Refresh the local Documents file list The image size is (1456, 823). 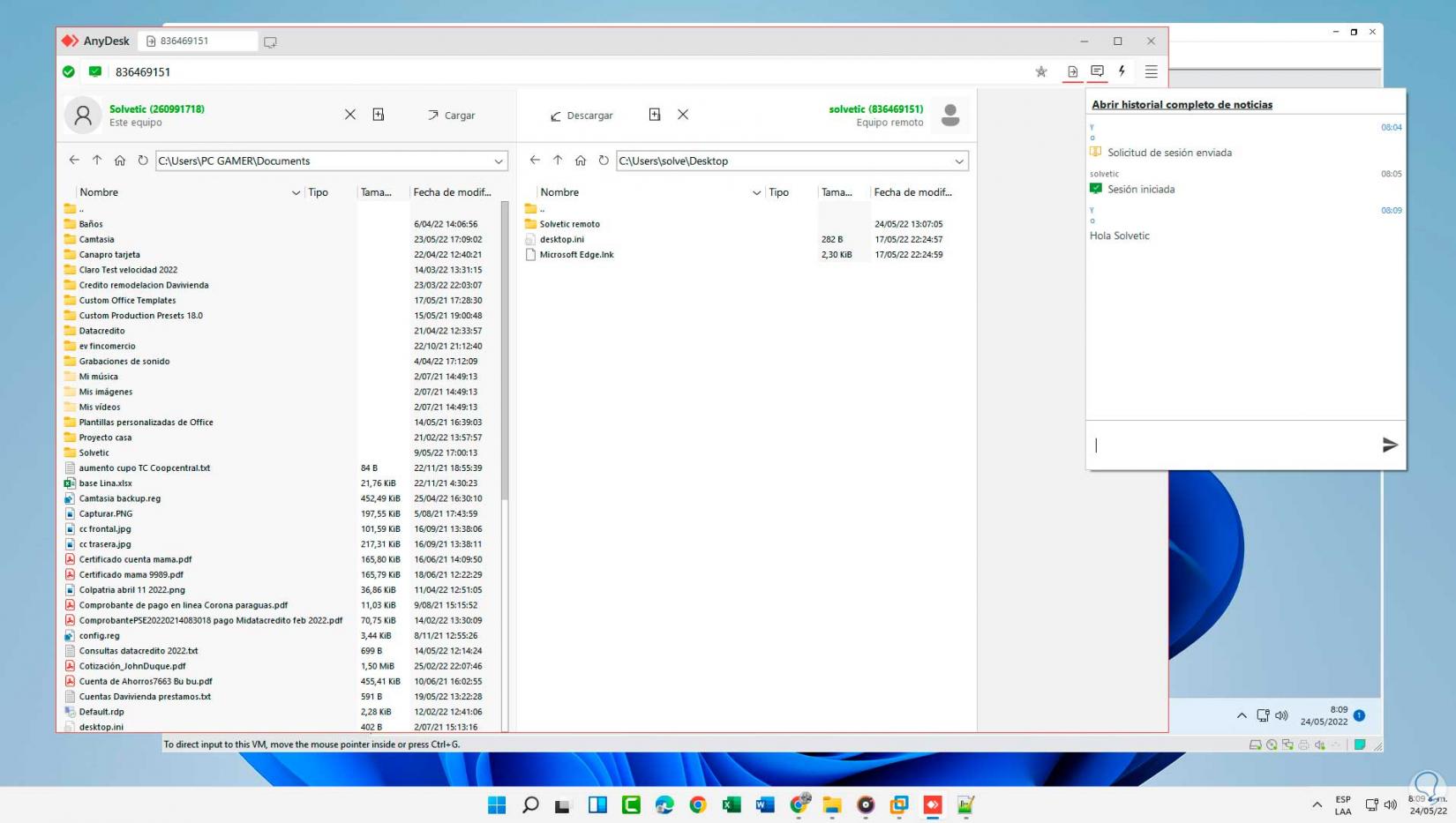[x=143, y=161]
